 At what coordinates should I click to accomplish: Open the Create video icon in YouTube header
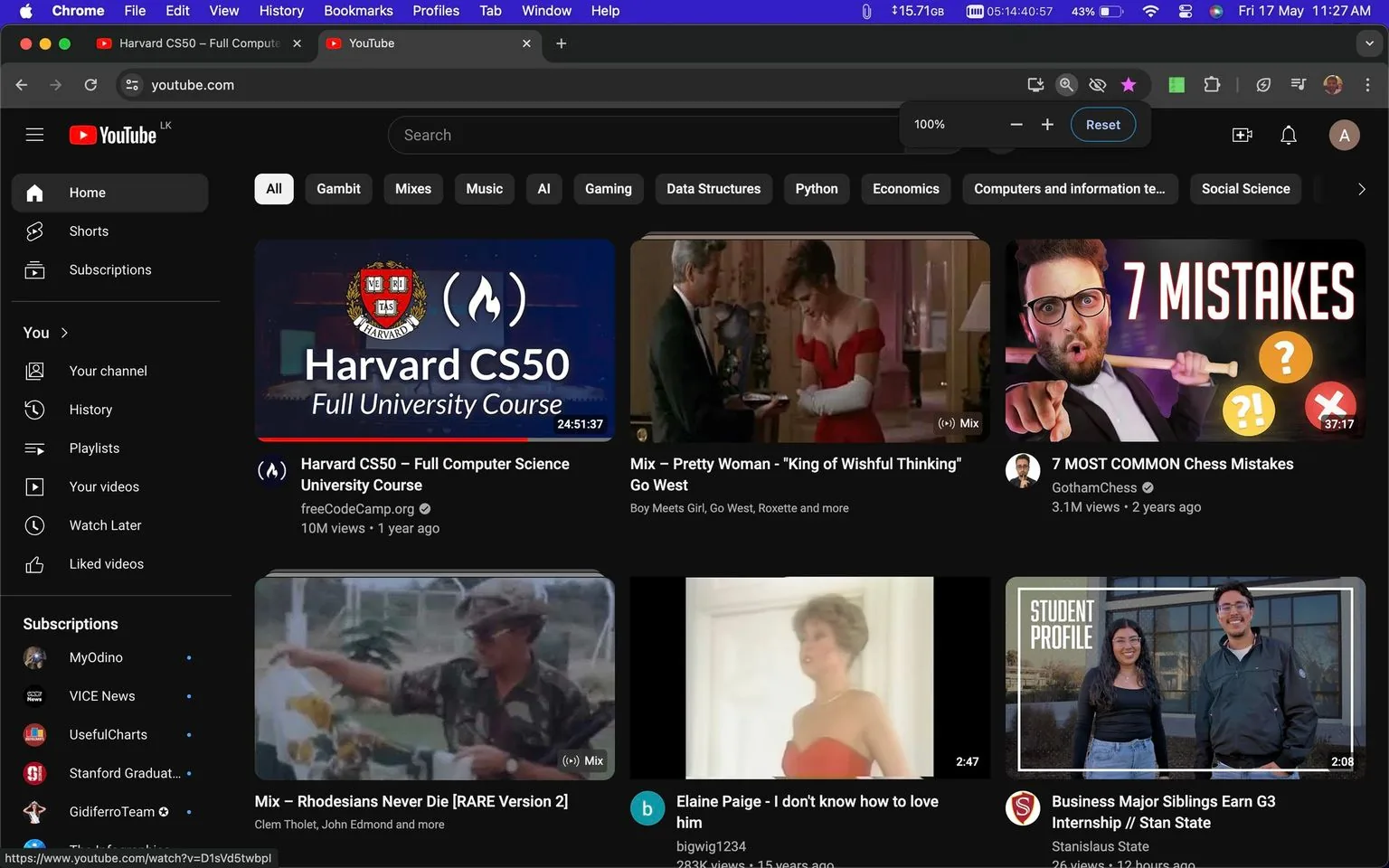coord(1242,134)
